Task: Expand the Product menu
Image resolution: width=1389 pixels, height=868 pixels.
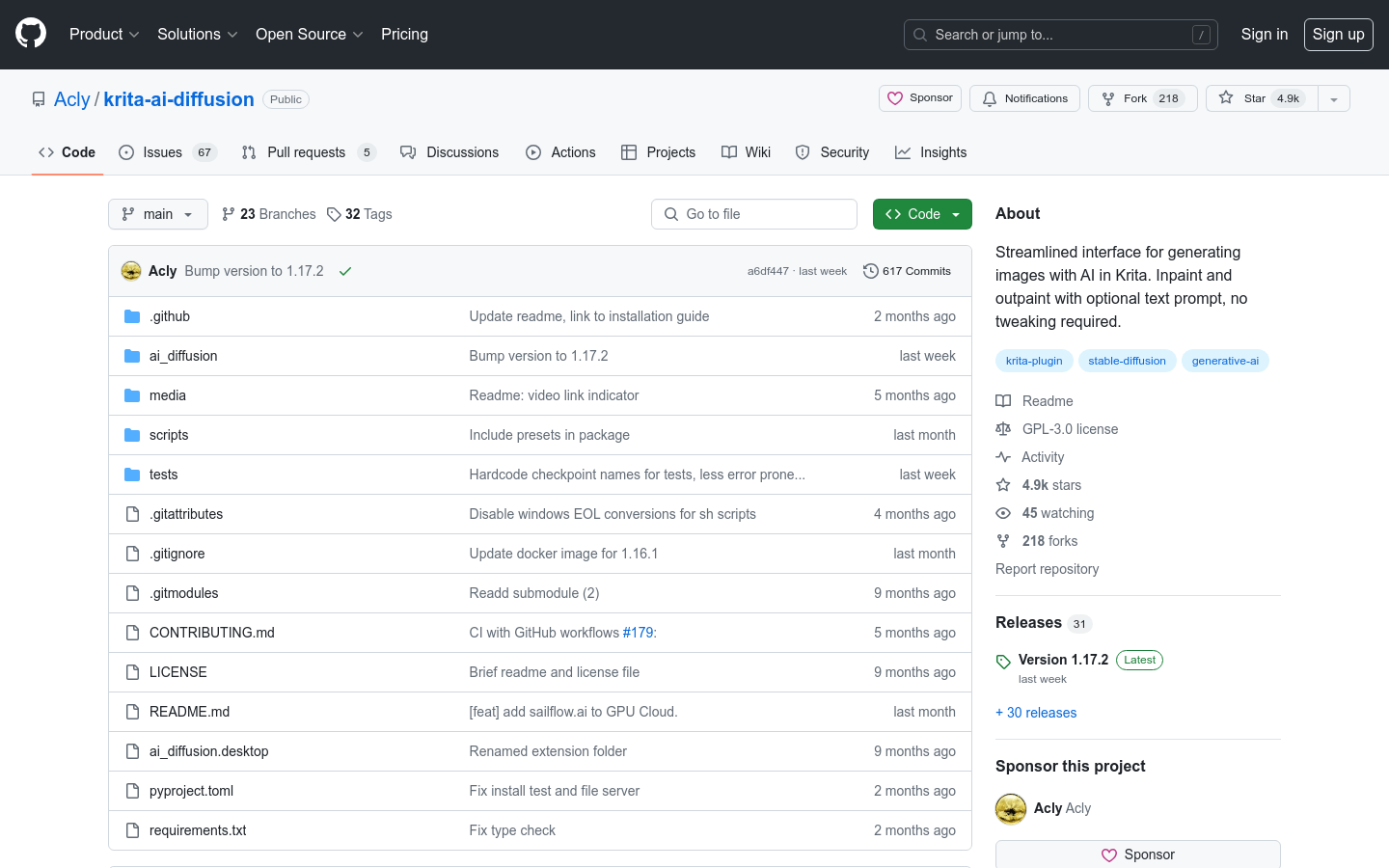Action: point(104,34)
